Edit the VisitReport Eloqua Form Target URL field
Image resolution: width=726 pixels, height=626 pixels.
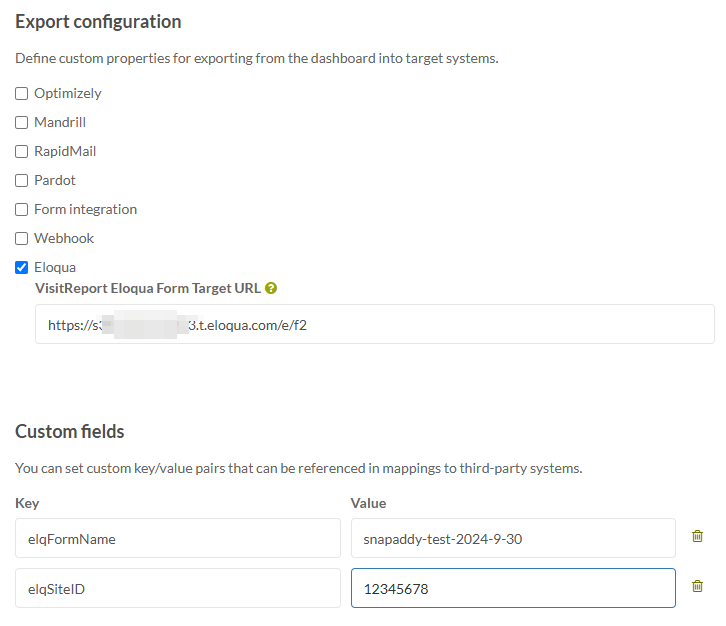(375, 324)
